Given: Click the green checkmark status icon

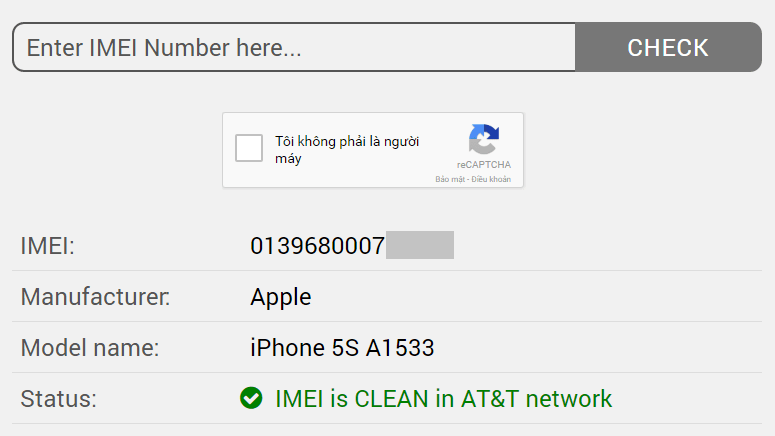Looking at the screenshot, I should [251, 399].
